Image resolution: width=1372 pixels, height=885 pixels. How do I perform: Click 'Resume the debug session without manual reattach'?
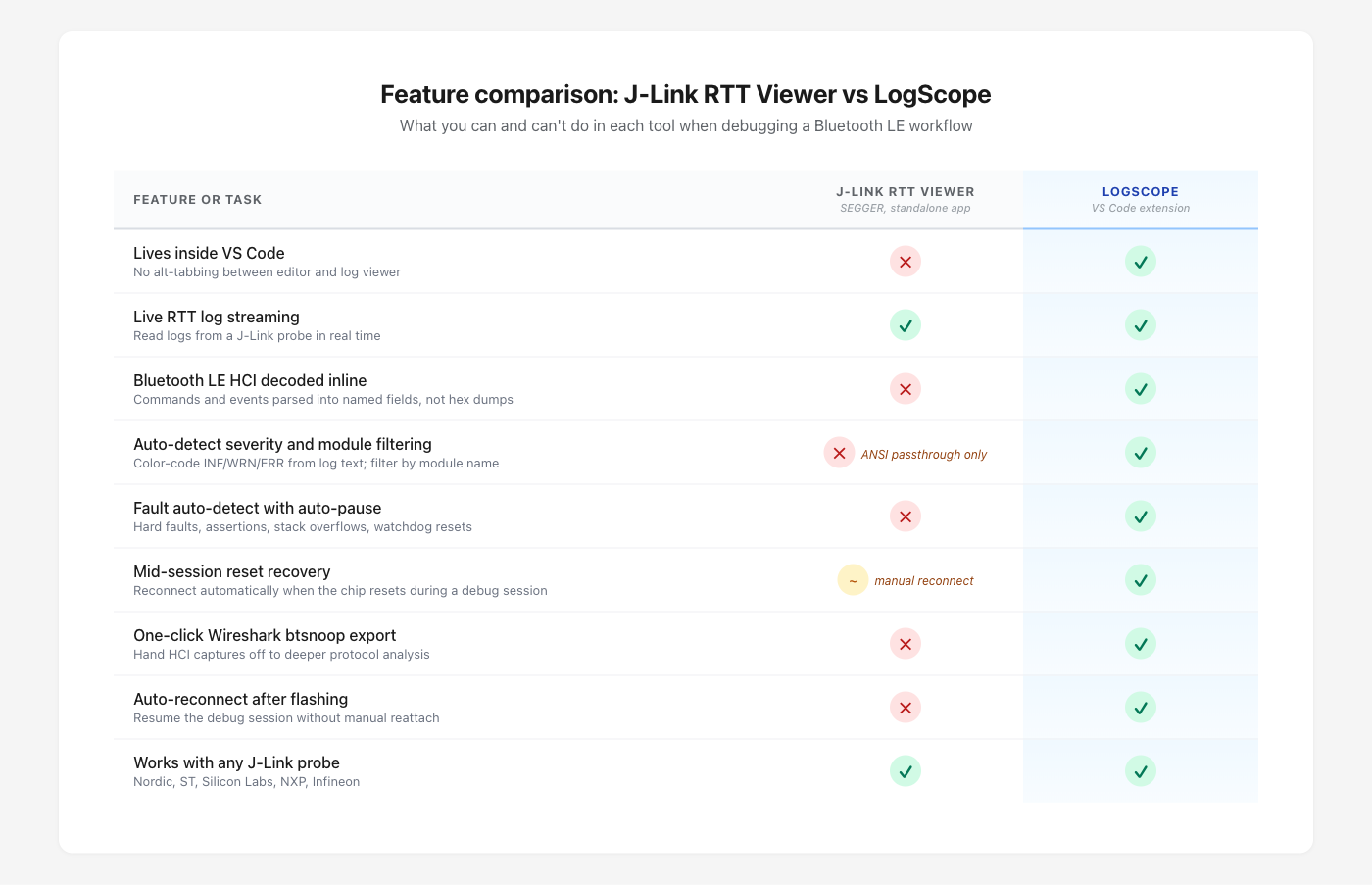click(286, 718)
